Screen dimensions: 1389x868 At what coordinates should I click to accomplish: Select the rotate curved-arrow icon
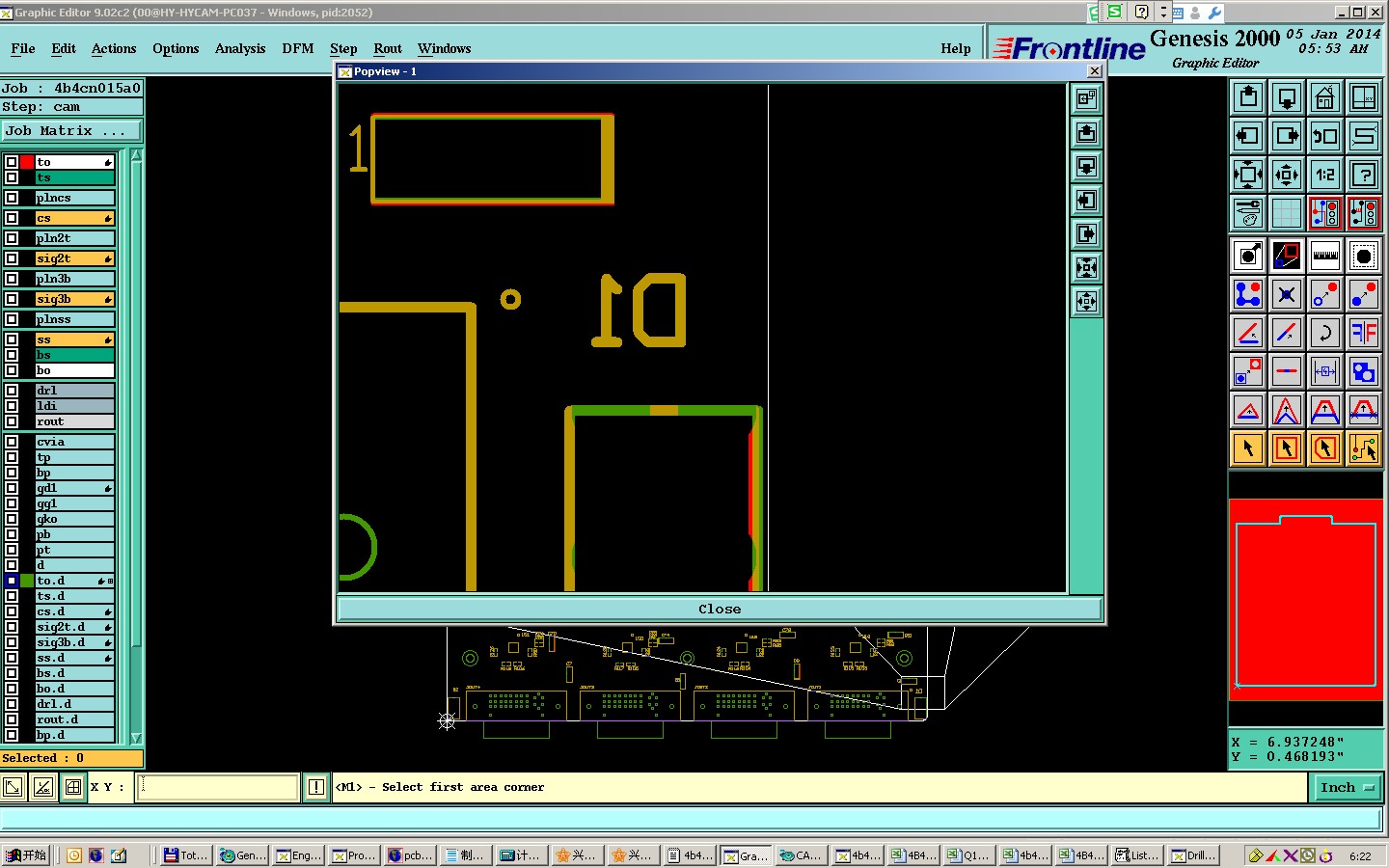pos(1325,333)
